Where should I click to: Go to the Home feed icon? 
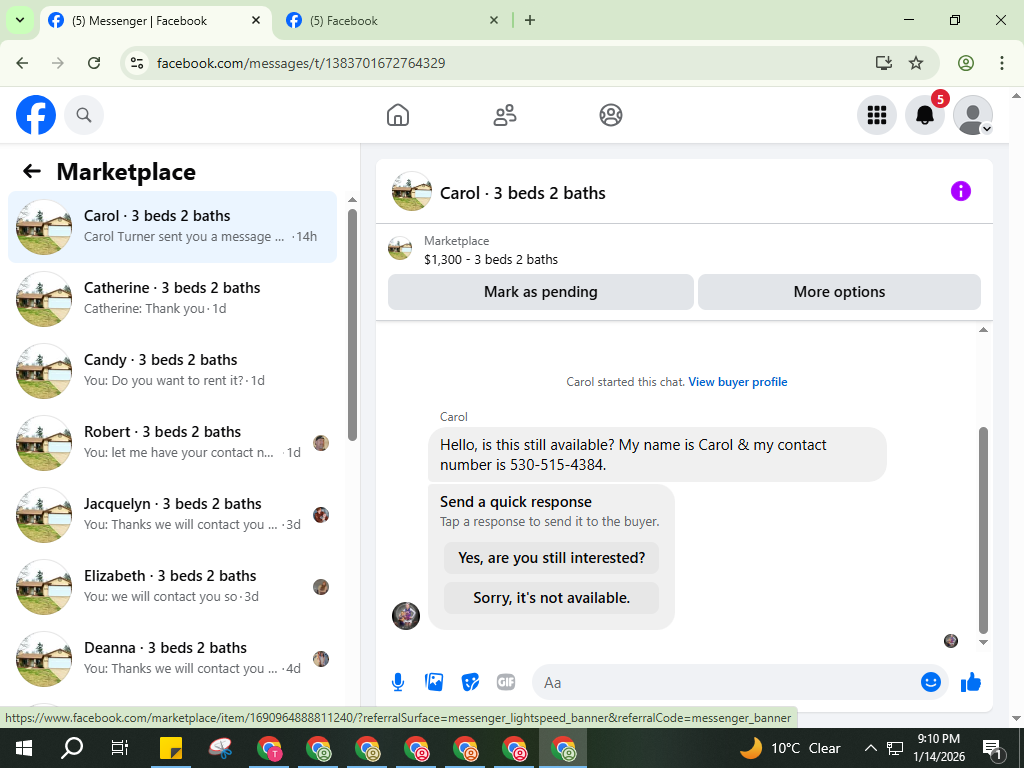pos(398,115)
